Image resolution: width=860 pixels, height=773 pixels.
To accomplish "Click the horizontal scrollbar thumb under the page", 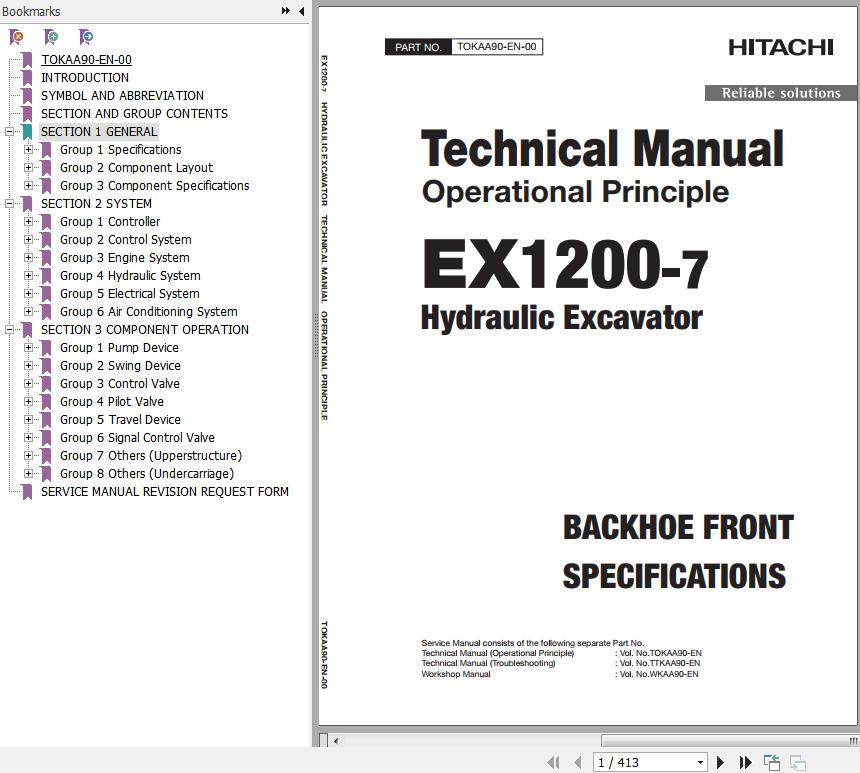I will [729, 741].
